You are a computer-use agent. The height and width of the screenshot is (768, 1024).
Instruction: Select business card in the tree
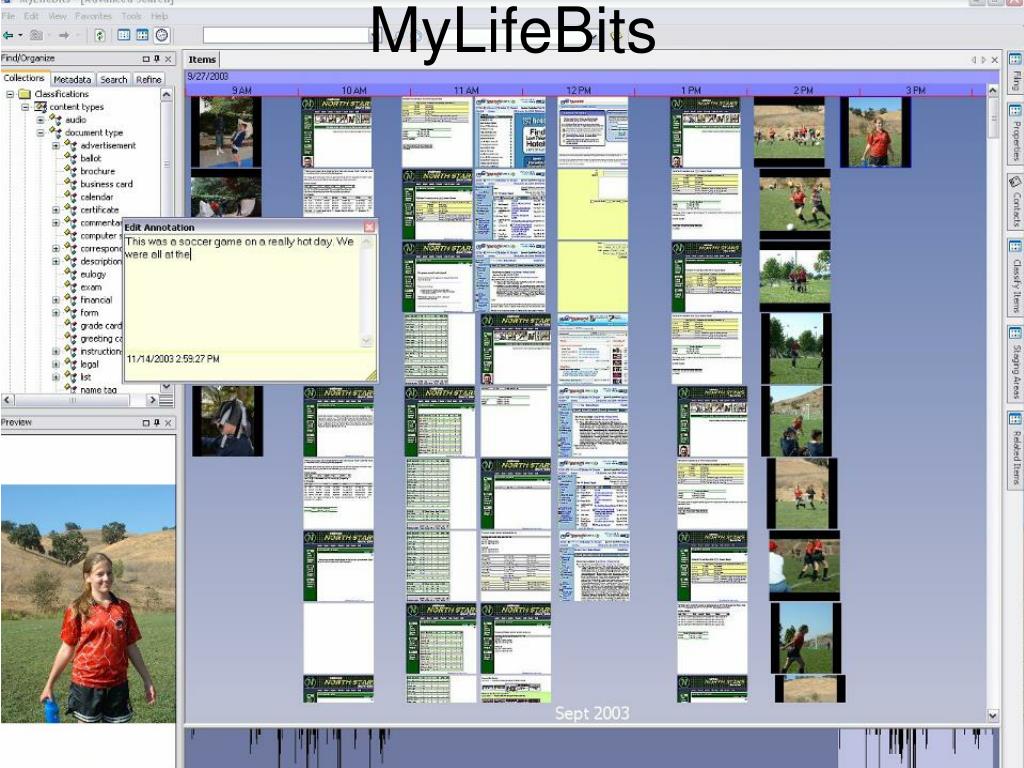[x=106, y=184]
